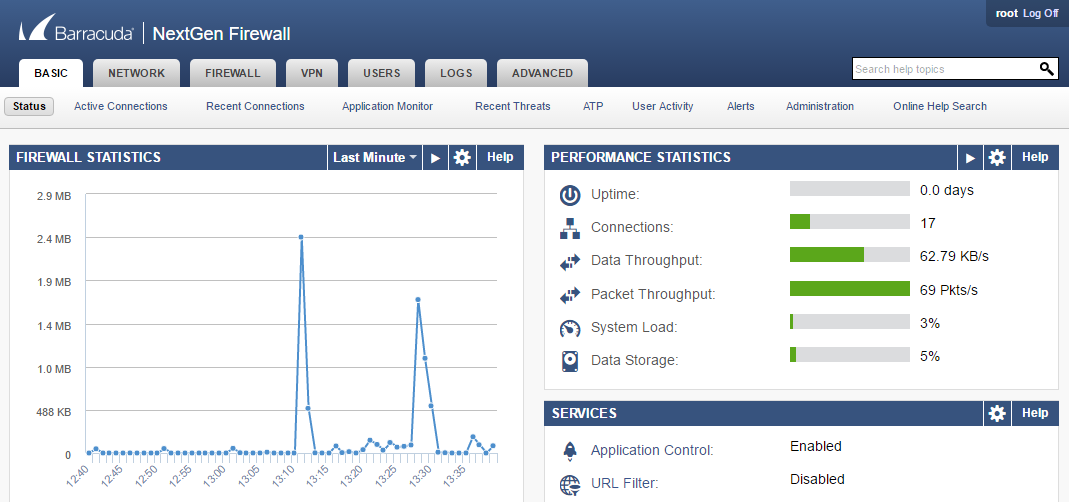This screenshot has width=1069, height=502.
Task: Click the Uptime progress bar
Action: pyautogui.click(x=849, y=189)
